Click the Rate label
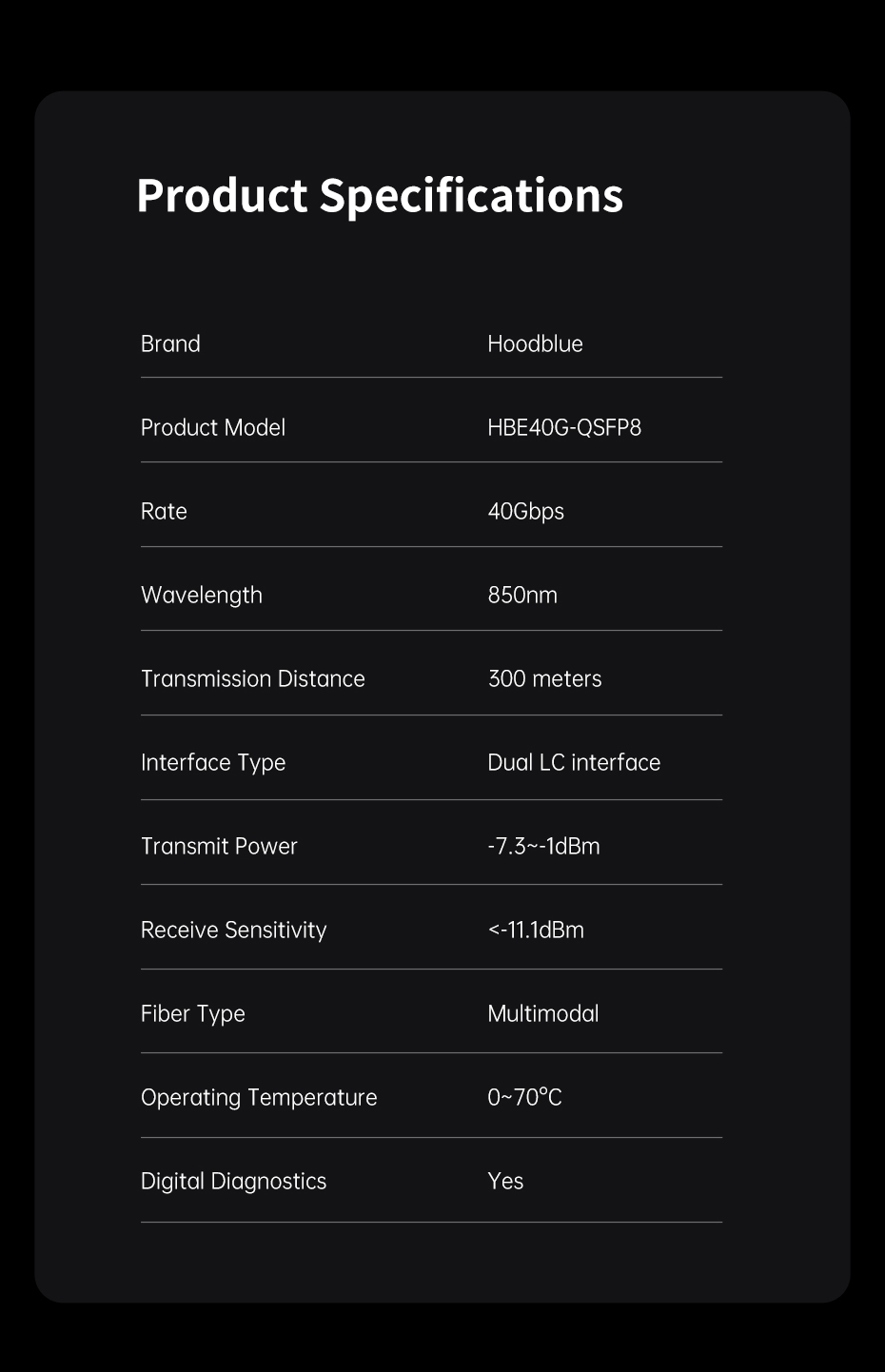This screenshot has width=885, height=1372. pos(164,511)
